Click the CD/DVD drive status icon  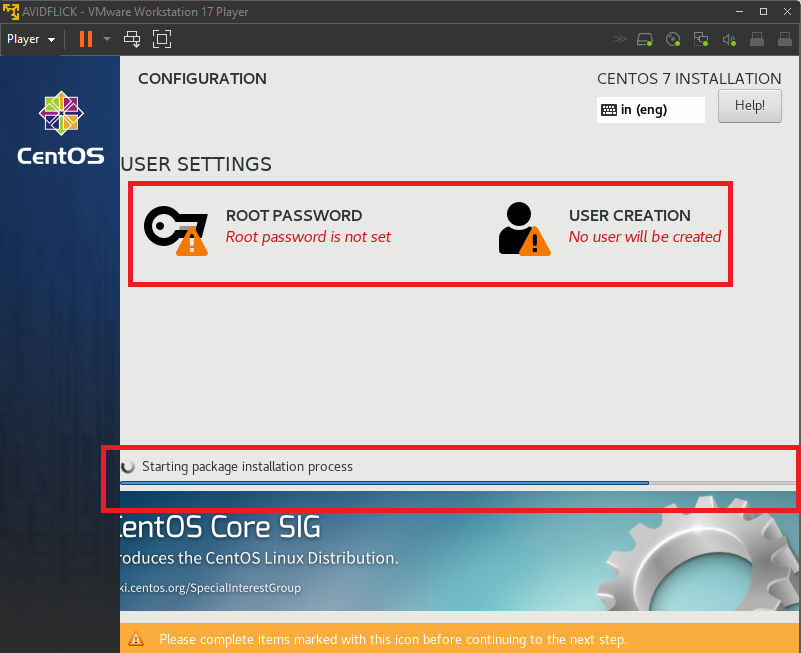[x=673, y=40]
